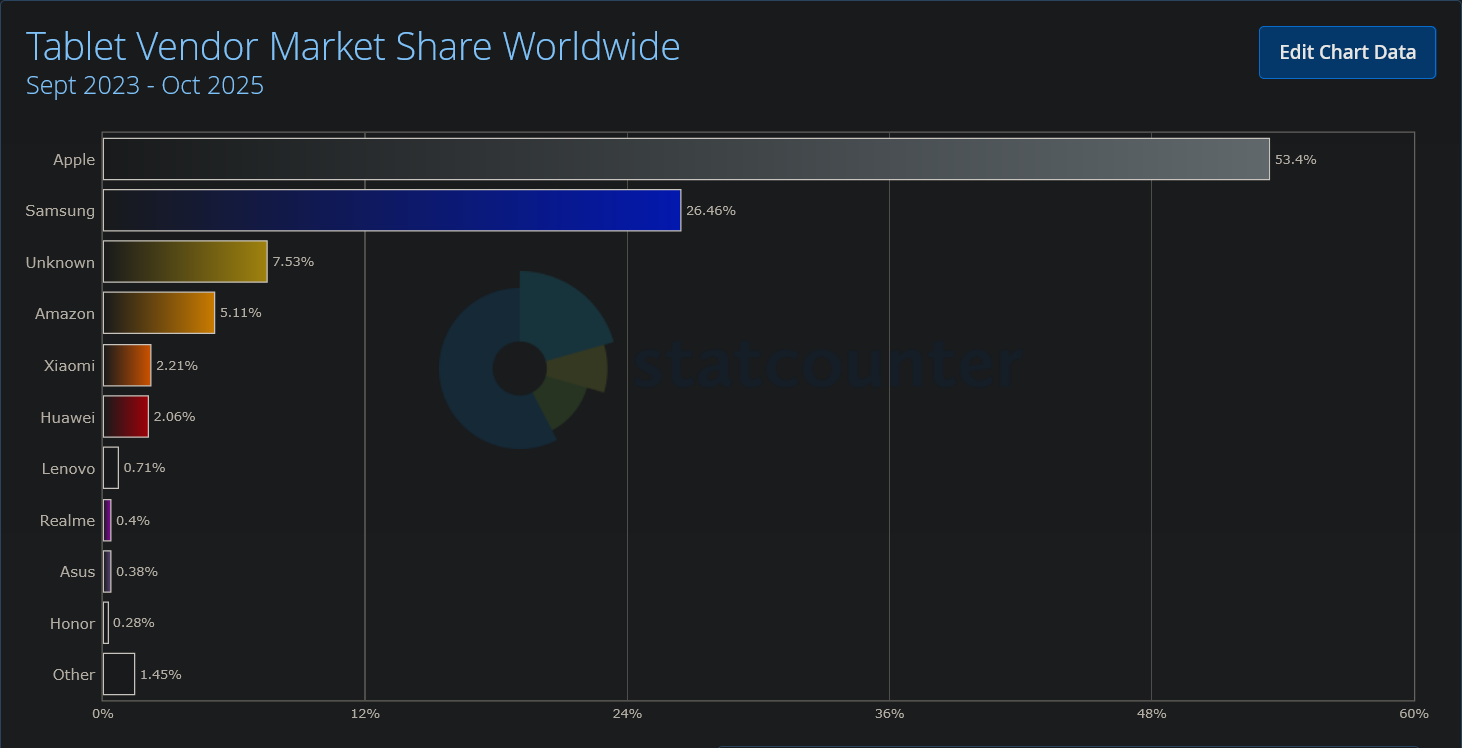Viewport: 1462px width, 748px height.
Task: Click the 5.11% value label
Action: [241, 313]
